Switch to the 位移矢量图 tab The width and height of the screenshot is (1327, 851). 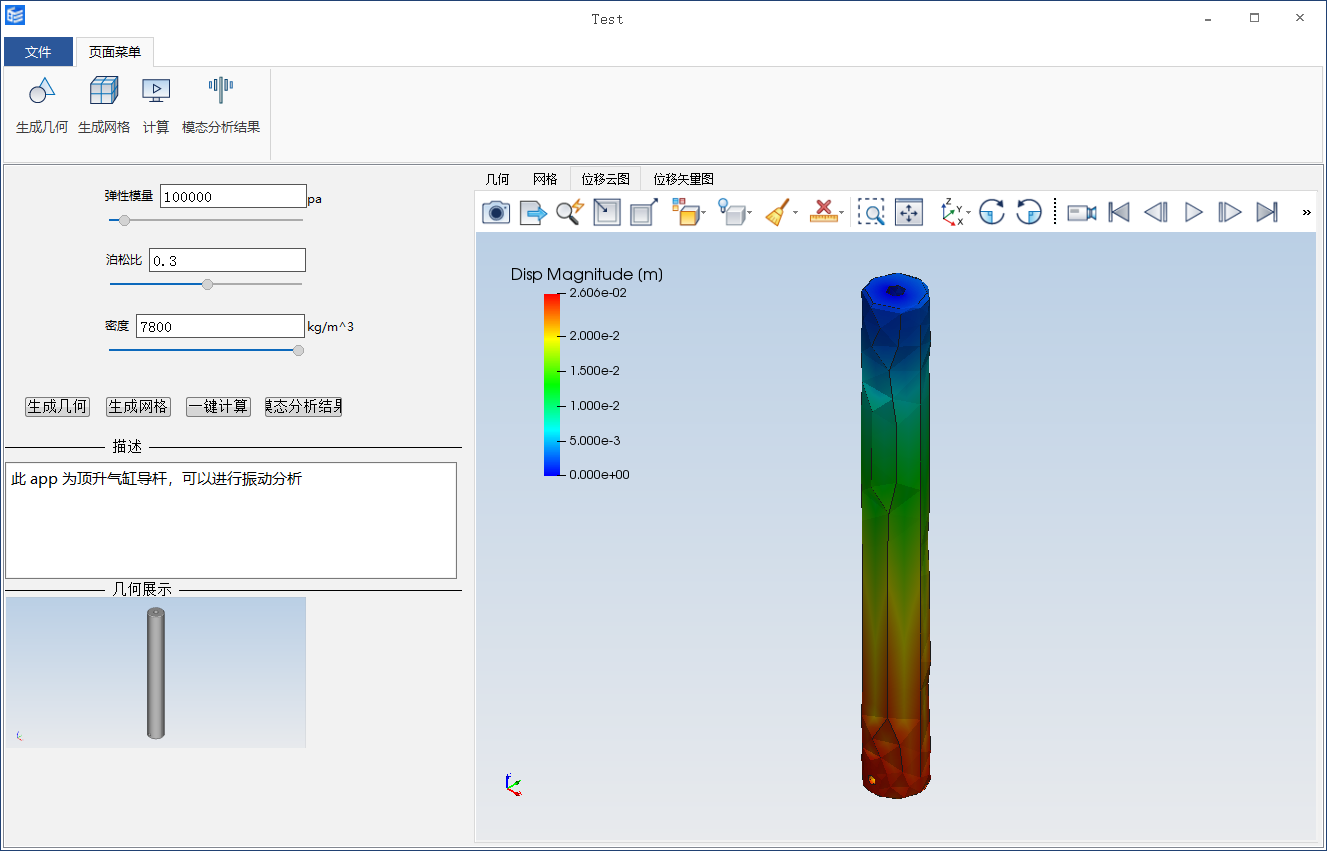coord(683,179)
